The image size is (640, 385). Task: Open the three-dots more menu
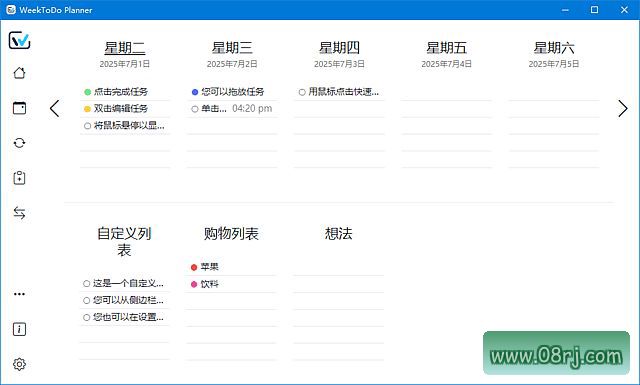tap(19, 294)
